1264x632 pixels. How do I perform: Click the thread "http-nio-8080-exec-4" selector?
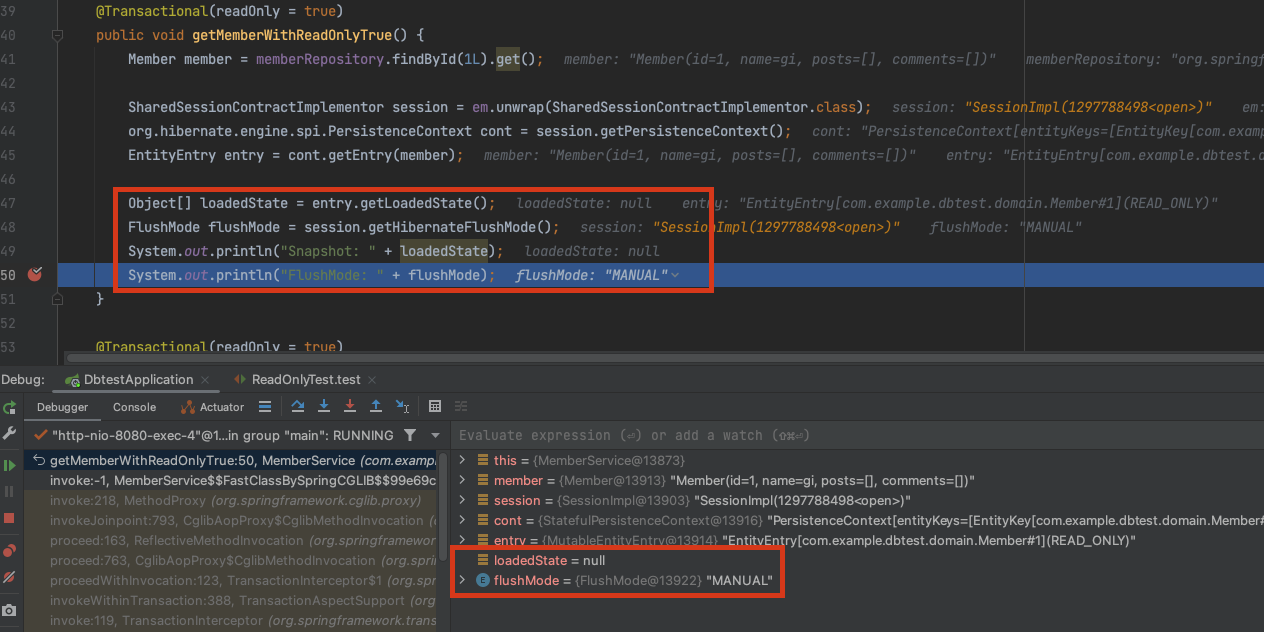(213, 436)
